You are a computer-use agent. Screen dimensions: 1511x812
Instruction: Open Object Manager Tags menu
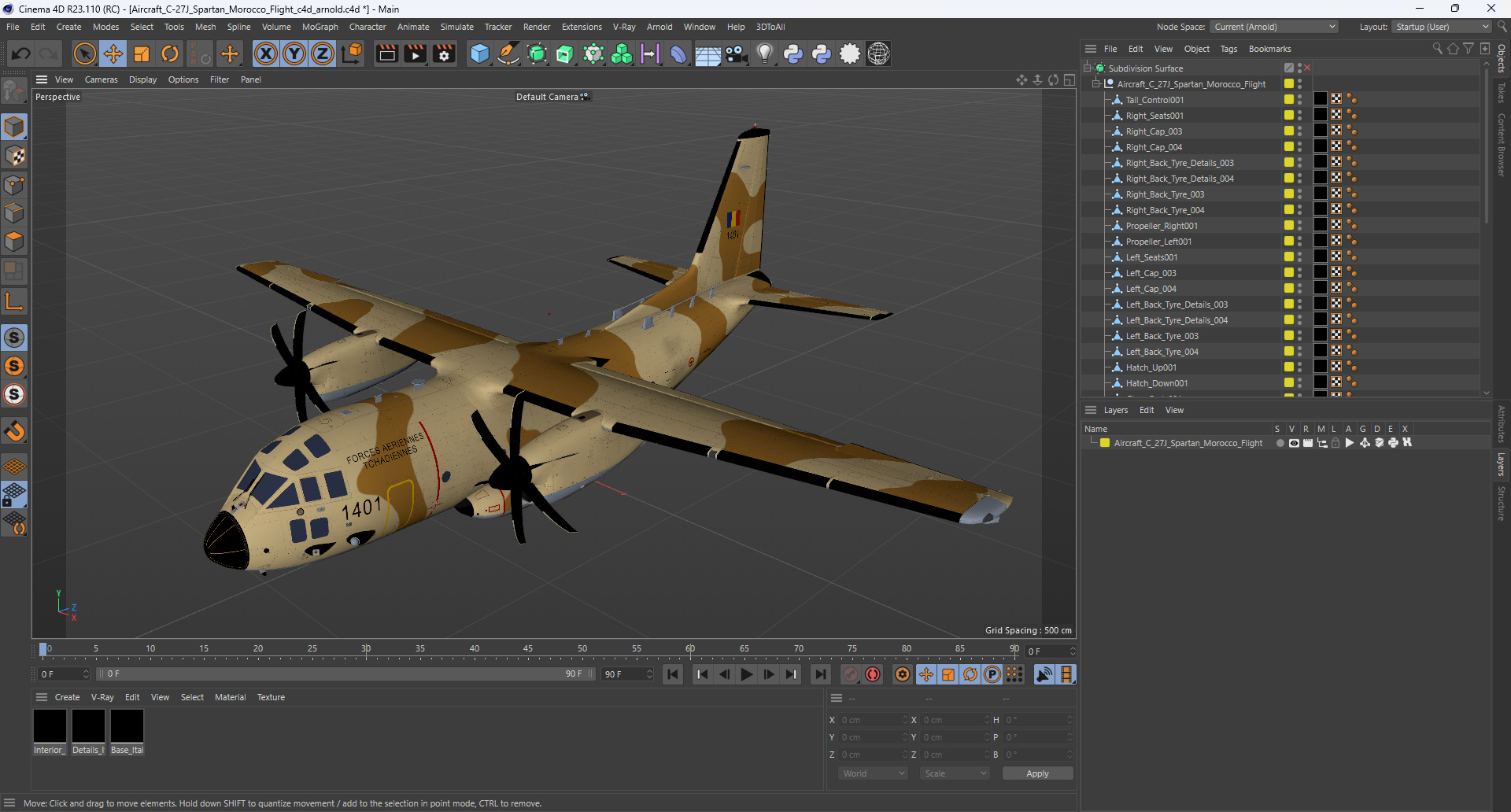(1228, 49)
